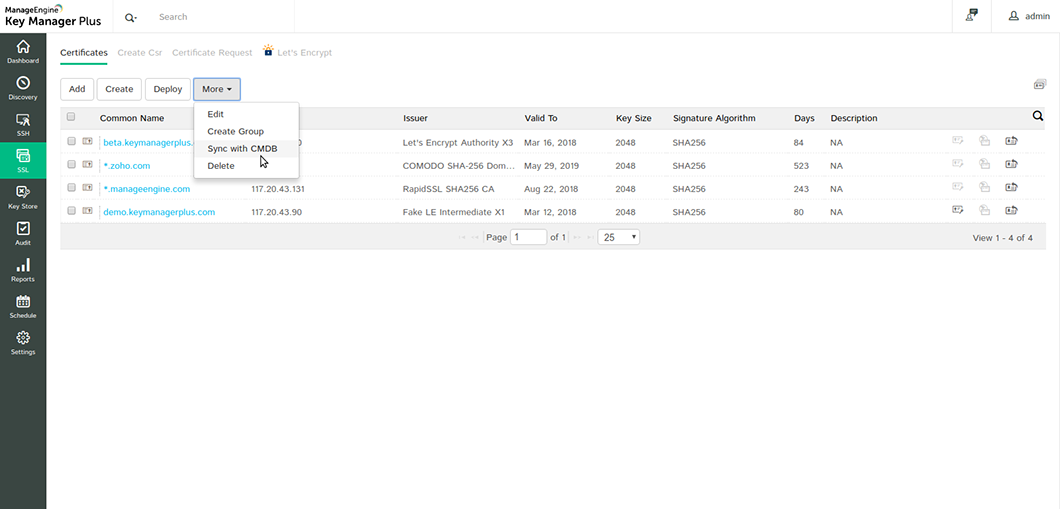Focus the top Search field

click(223, 17)
